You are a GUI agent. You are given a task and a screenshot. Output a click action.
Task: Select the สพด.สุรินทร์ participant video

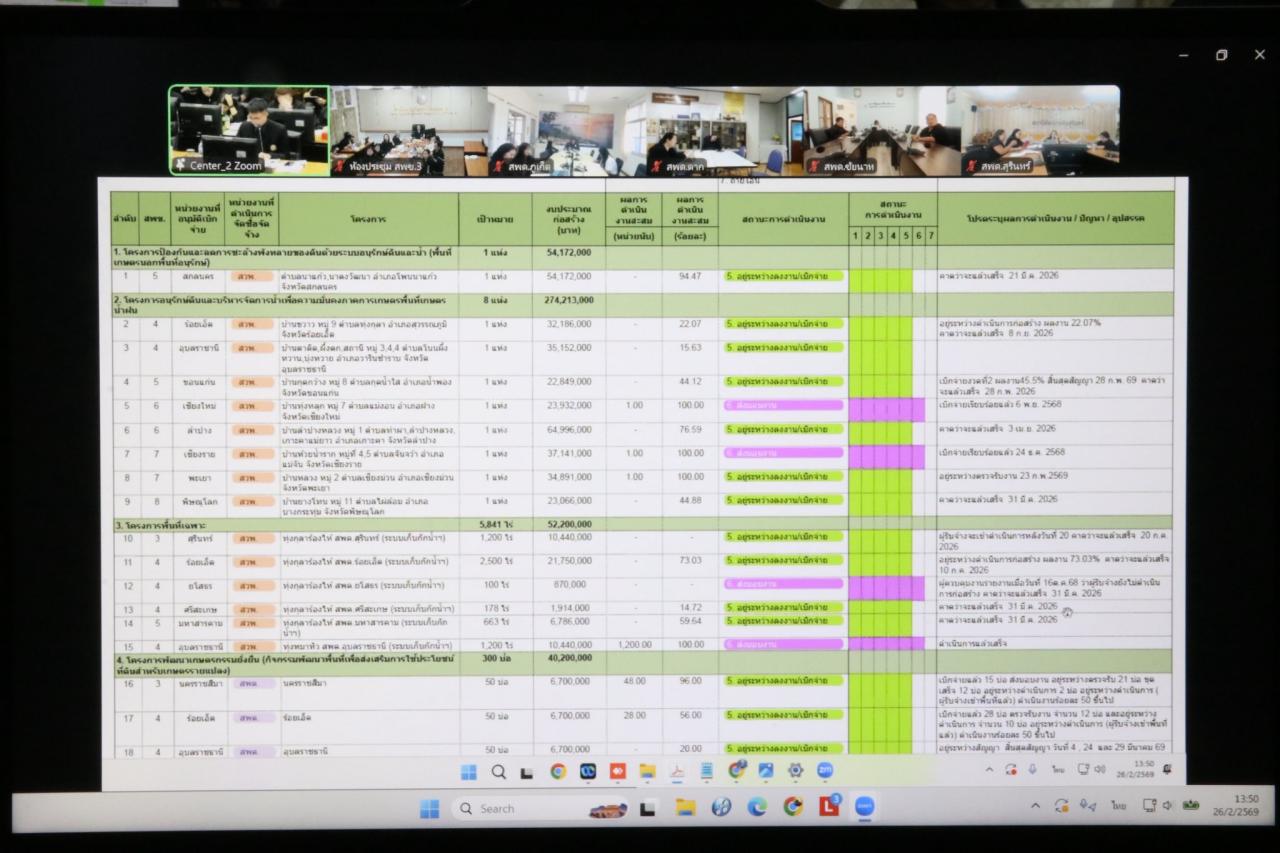pos(1040,130)
